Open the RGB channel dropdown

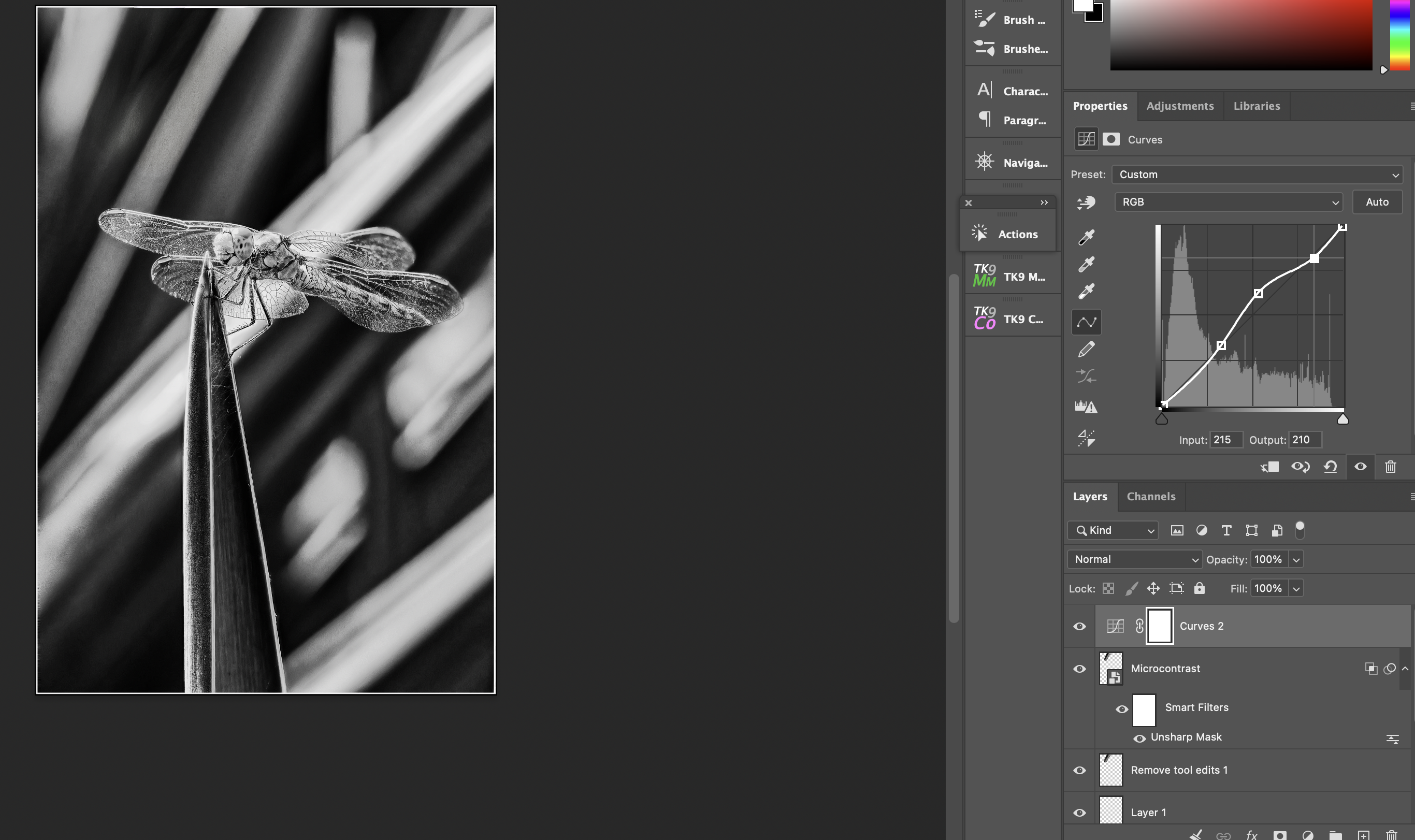pos(1228,202)
